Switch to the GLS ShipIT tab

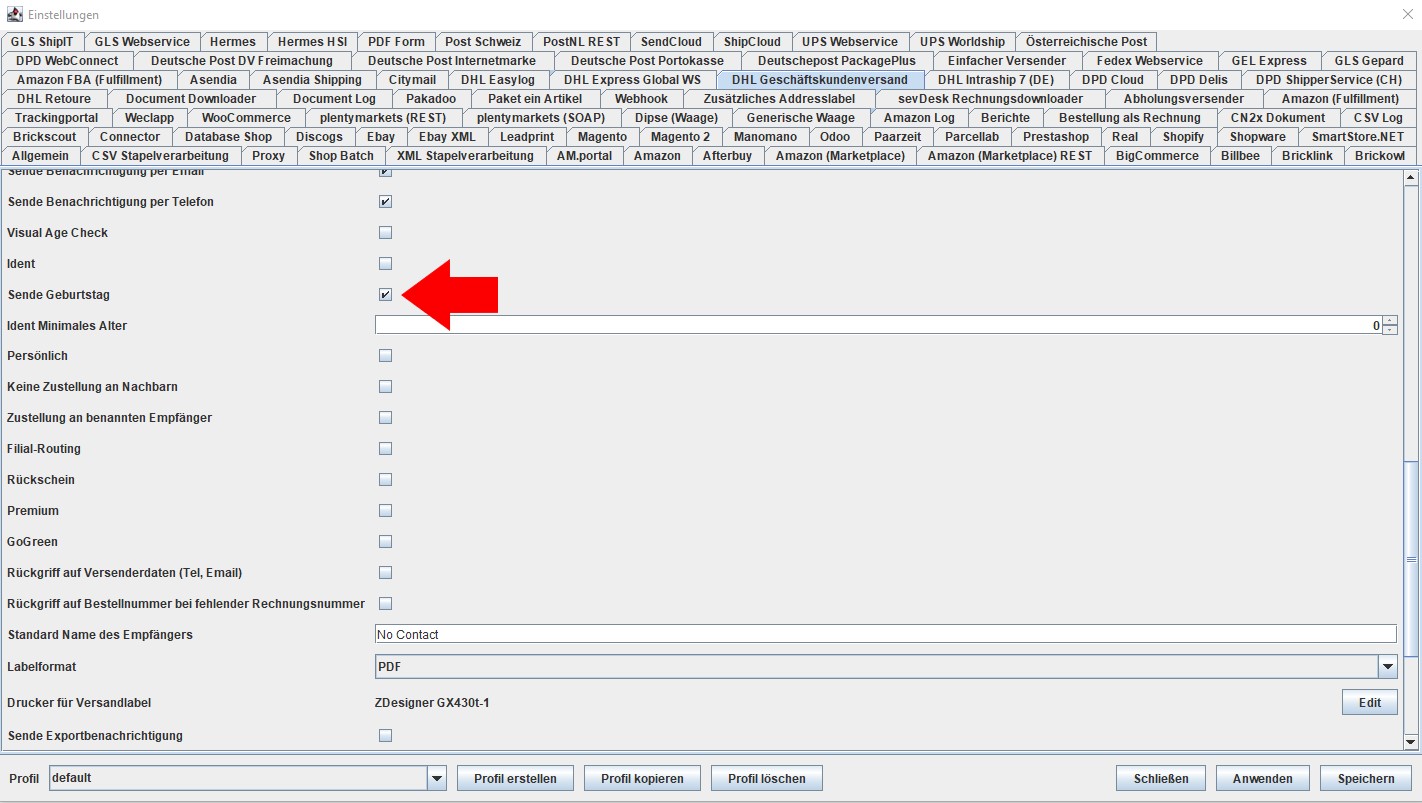pyautogui.click(x=42, y=42)
